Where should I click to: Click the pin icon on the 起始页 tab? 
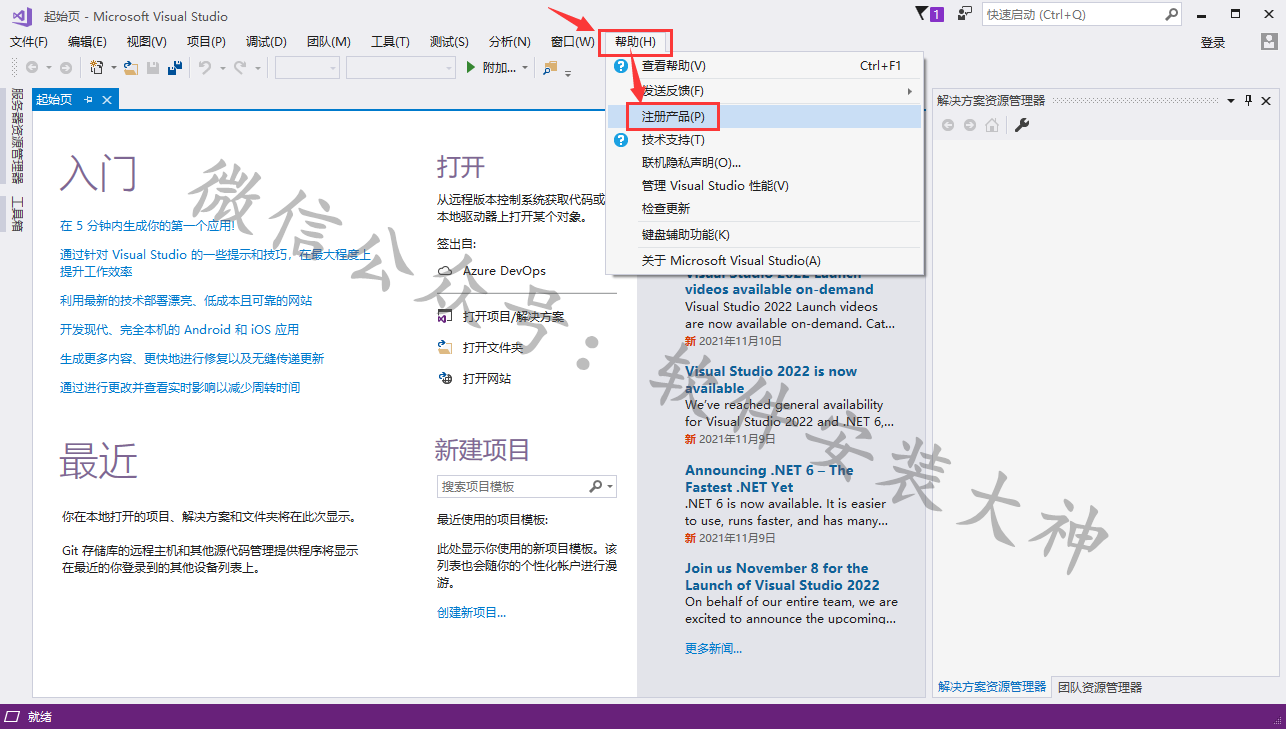click(x=88, y=99)
